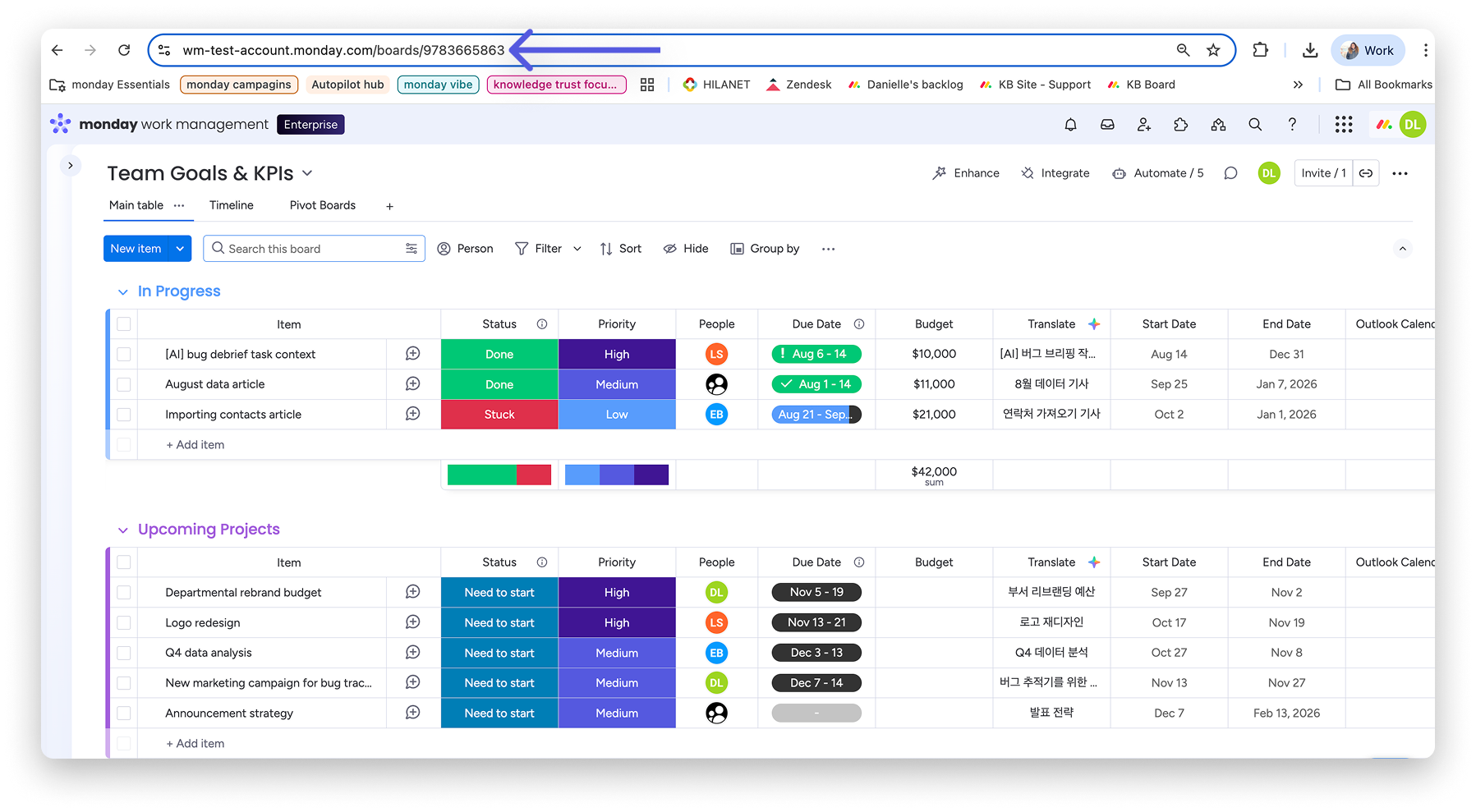Check the Logo redesign row

tap(124, 622)
